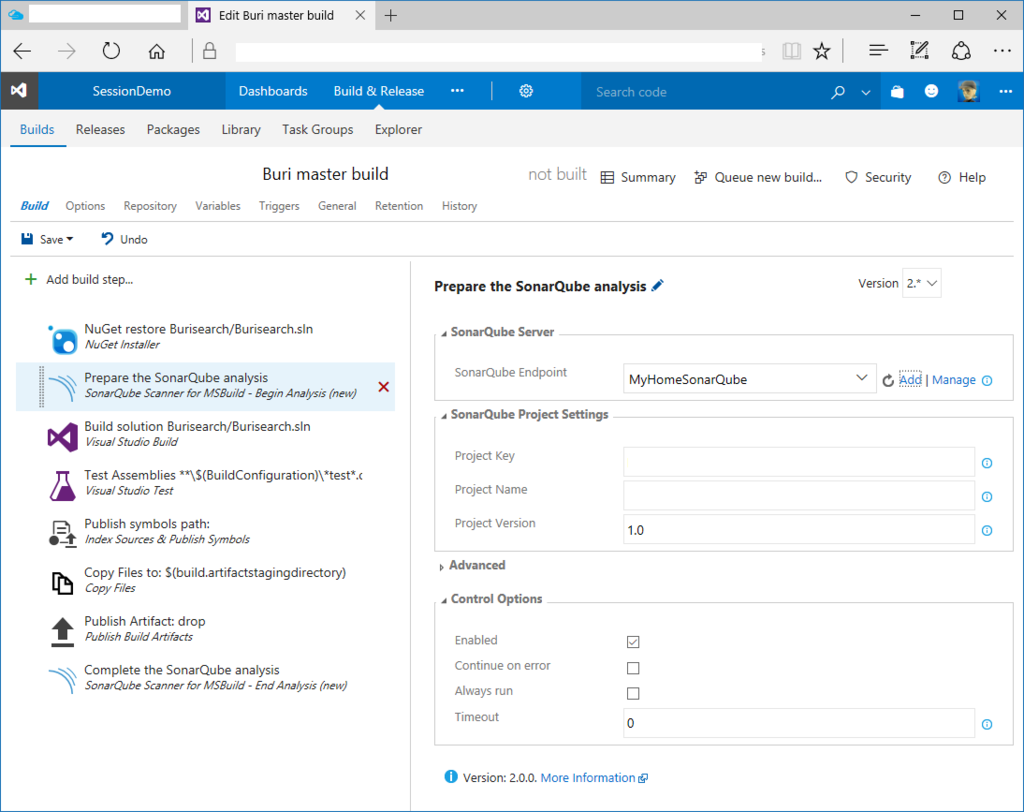This screenshot has height=812, width=1024.
Task: Check the Continue on error option
Action: [633, 668]
